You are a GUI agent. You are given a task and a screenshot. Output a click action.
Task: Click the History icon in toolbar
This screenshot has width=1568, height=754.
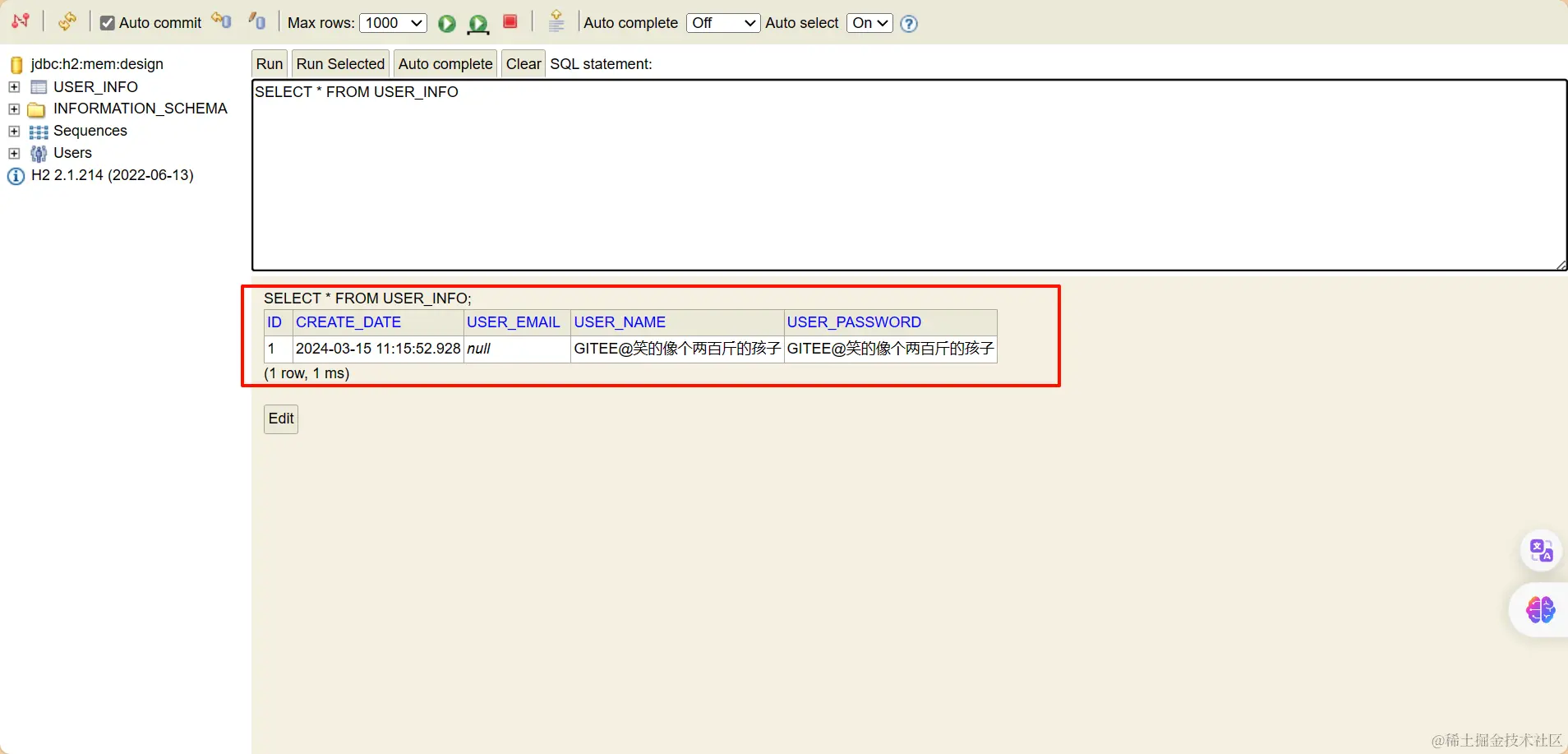[556, 21]
